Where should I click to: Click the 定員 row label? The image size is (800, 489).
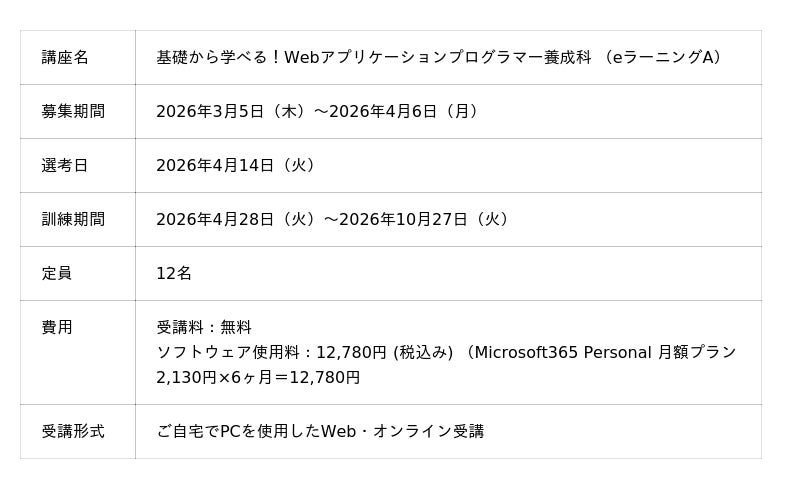tap(57, 274)
